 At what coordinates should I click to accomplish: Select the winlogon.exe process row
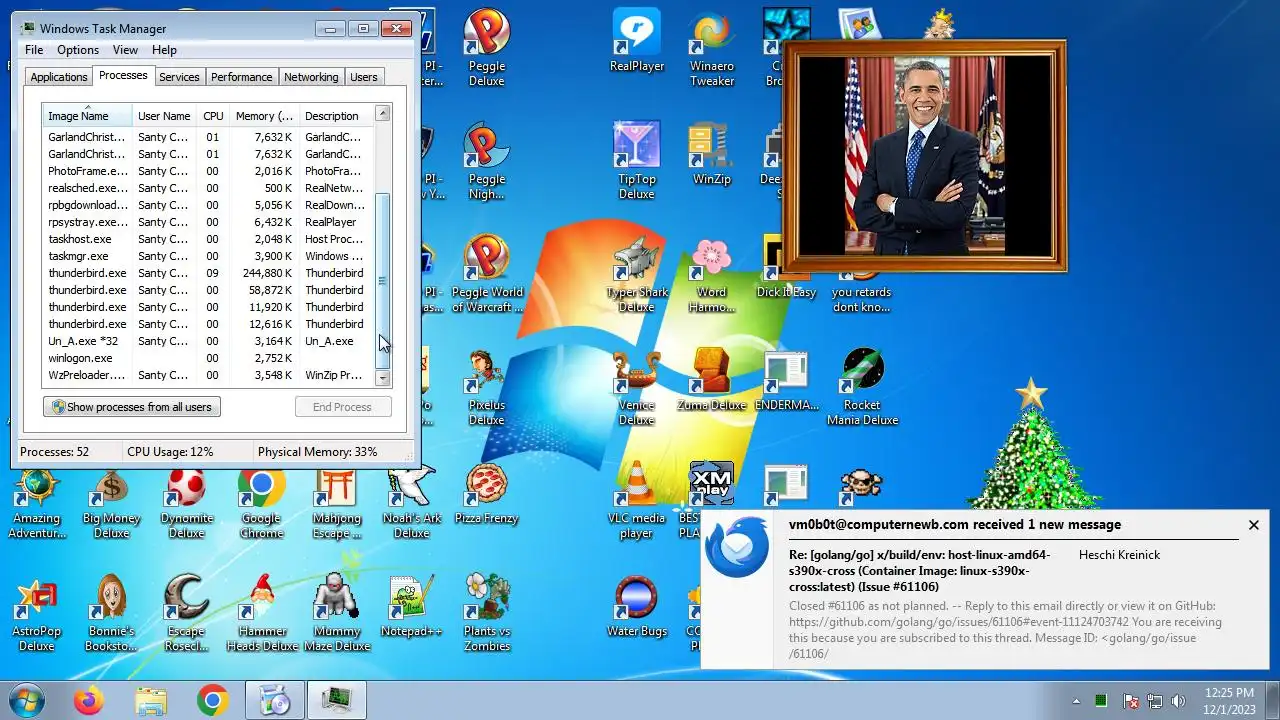[207, 358]
